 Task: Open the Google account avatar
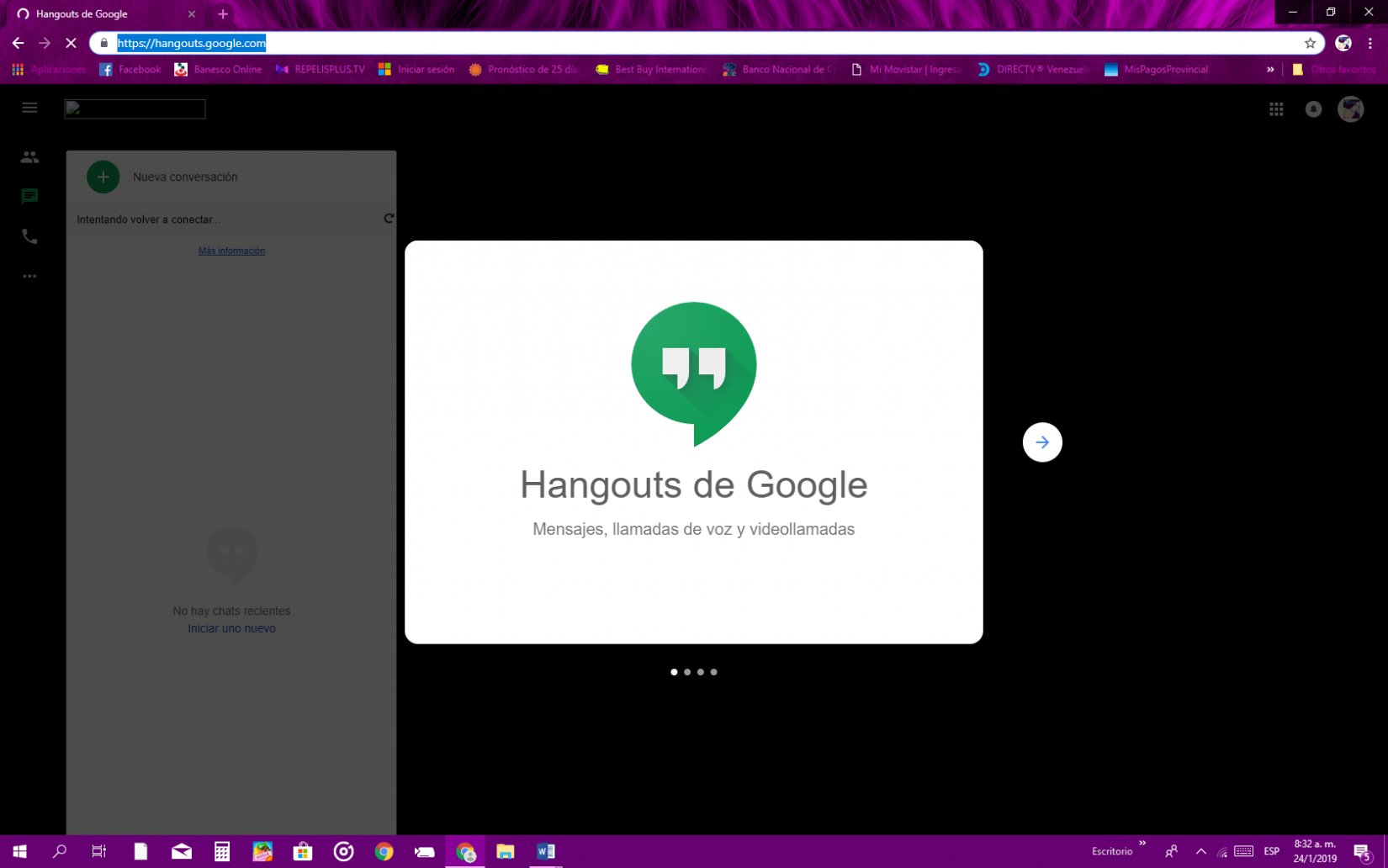1351,108
